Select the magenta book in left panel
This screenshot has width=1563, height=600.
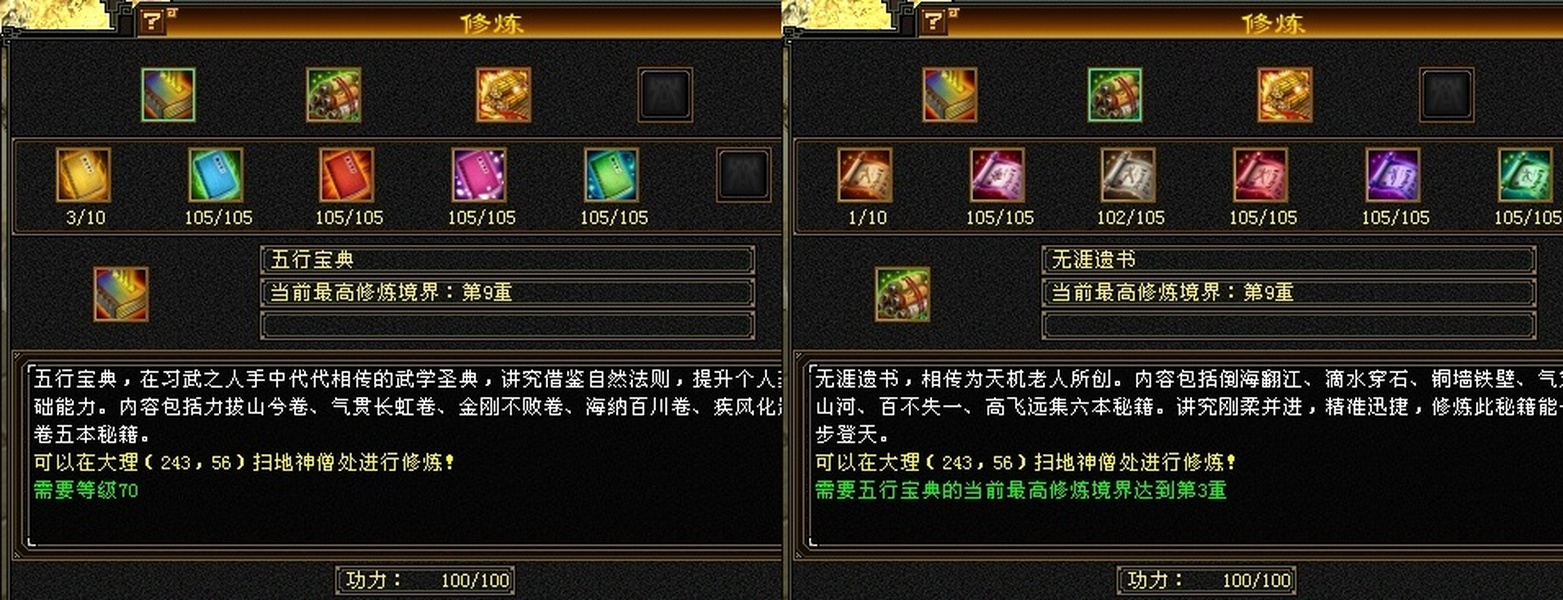479,175
